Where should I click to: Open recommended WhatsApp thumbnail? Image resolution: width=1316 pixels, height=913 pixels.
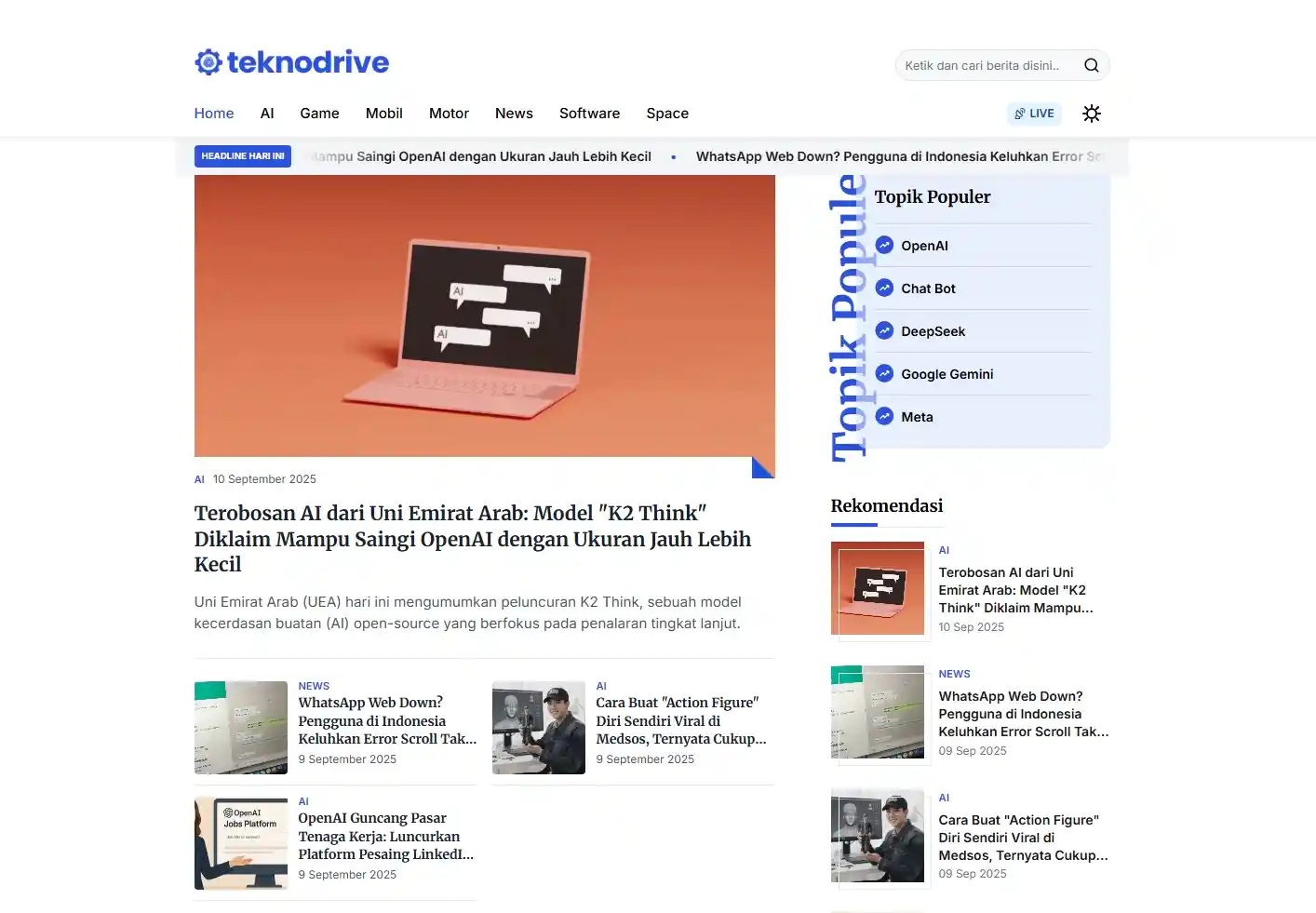(878, 712)
